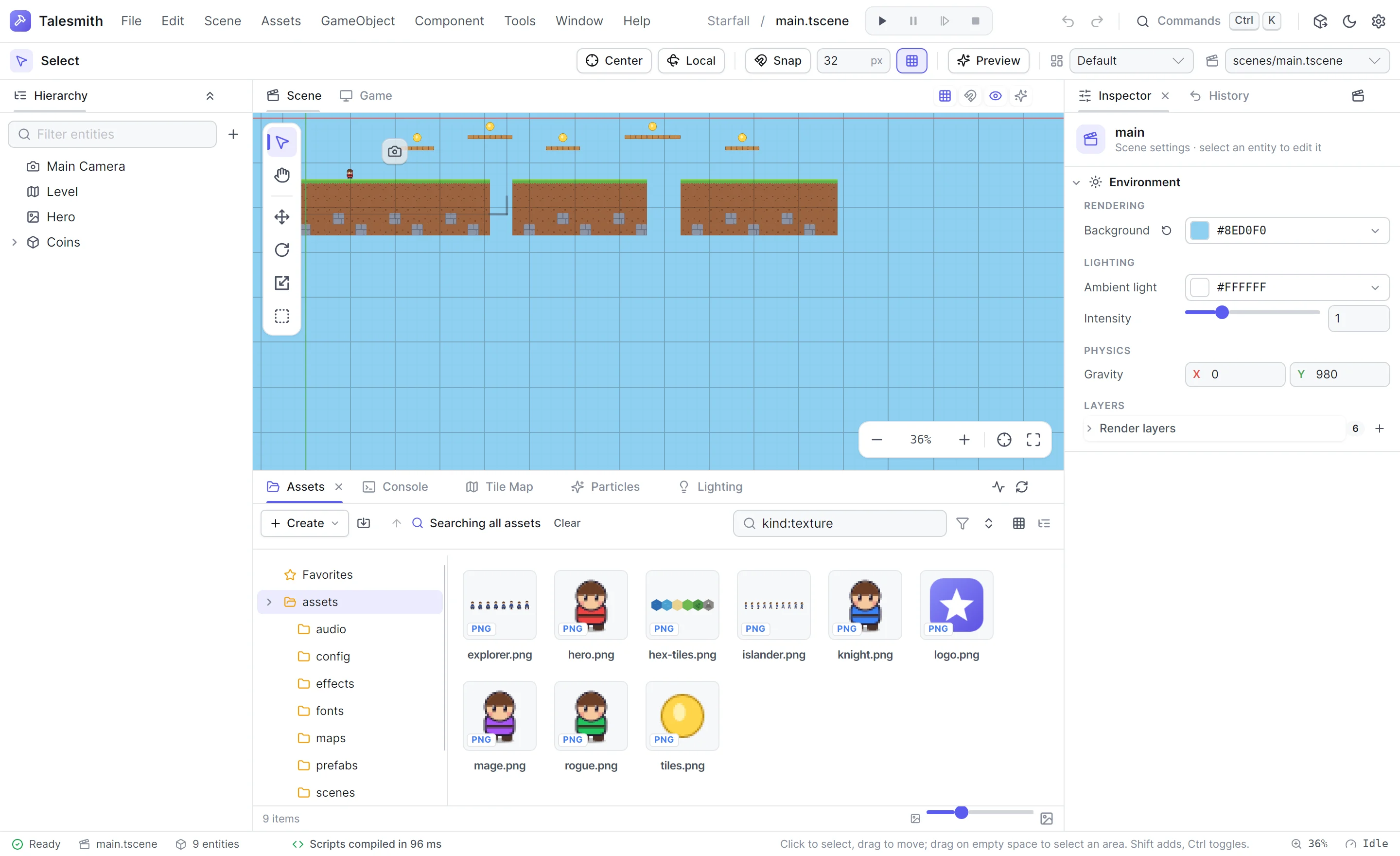
Task: Toggle the grid button next to Snap
Action: click(911, 61)
